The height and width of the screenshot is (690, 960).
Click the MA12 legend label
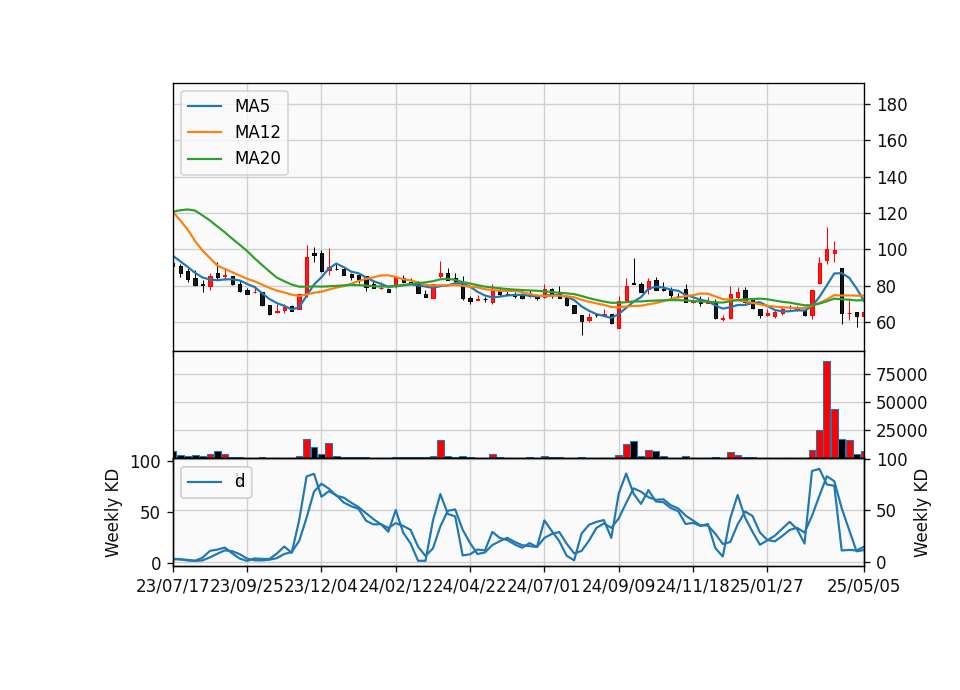click(x=257, y=132)
